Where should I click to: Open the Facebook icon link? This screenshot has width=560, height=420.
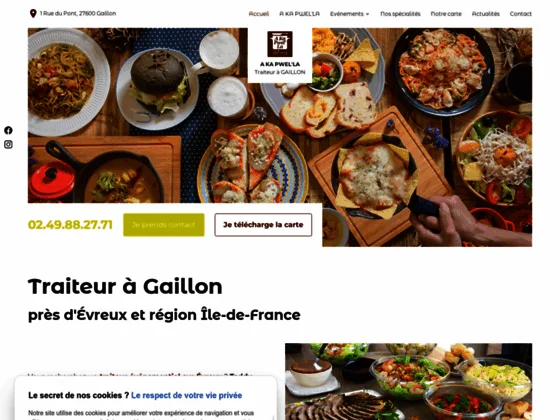pyautogui.click(x=8, y=130)
